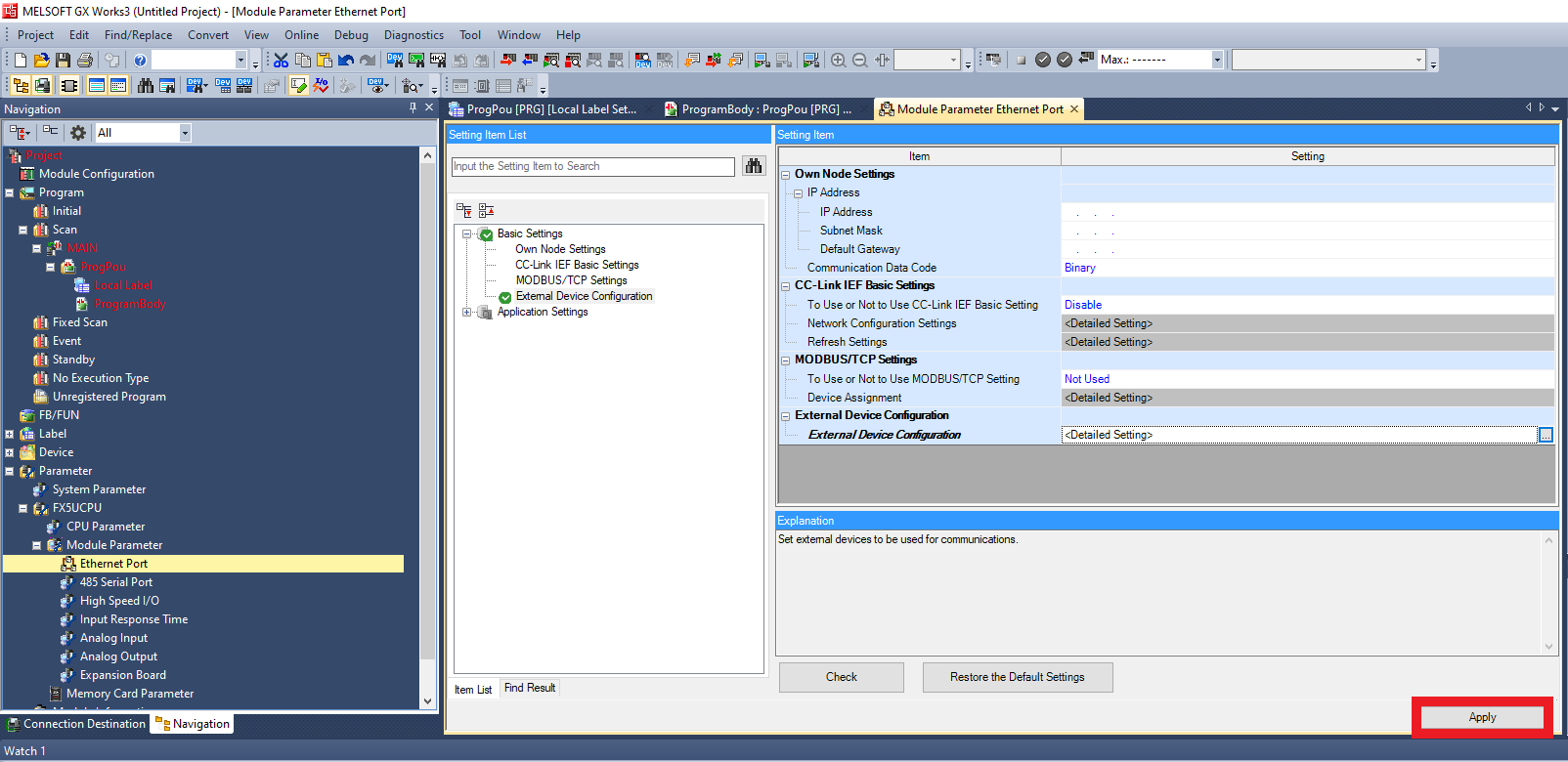
Task: Click the black check mark toolbar icon left of Max field
Action: 1065,60
